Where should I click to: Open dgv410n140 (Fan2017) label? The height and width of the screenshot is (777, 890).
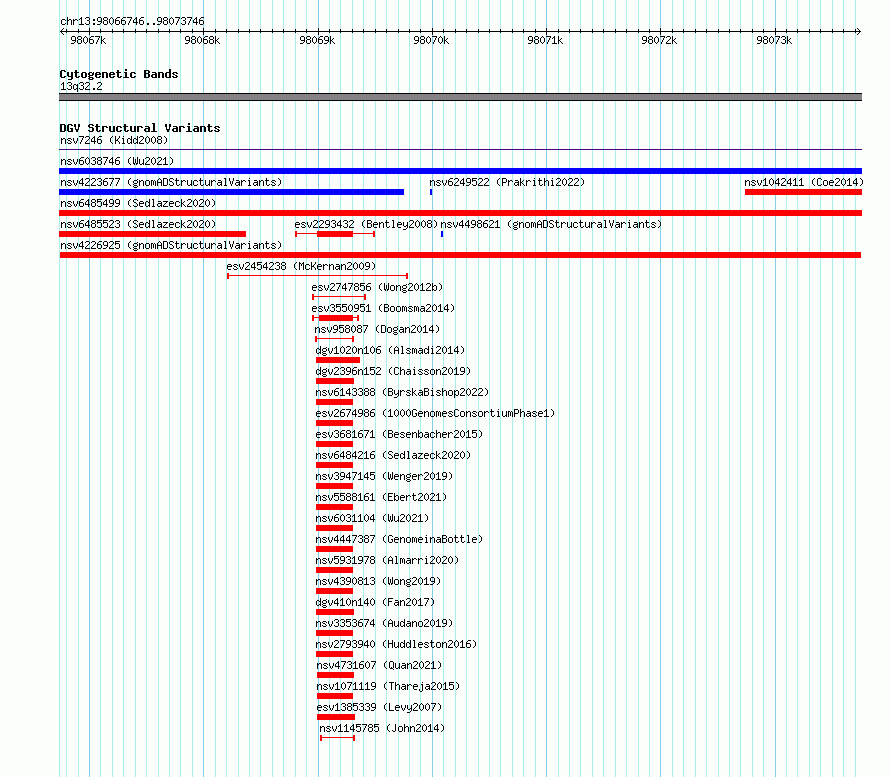375,602
